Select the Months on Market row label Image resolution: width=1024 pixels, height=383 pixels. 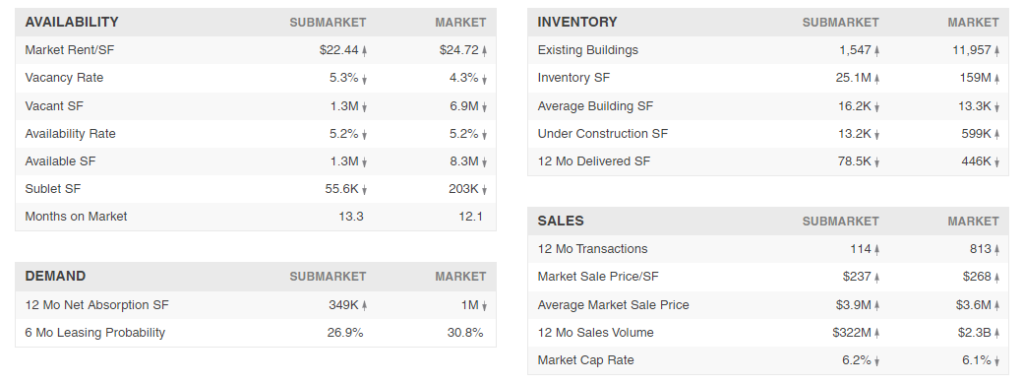coord(76,216)
